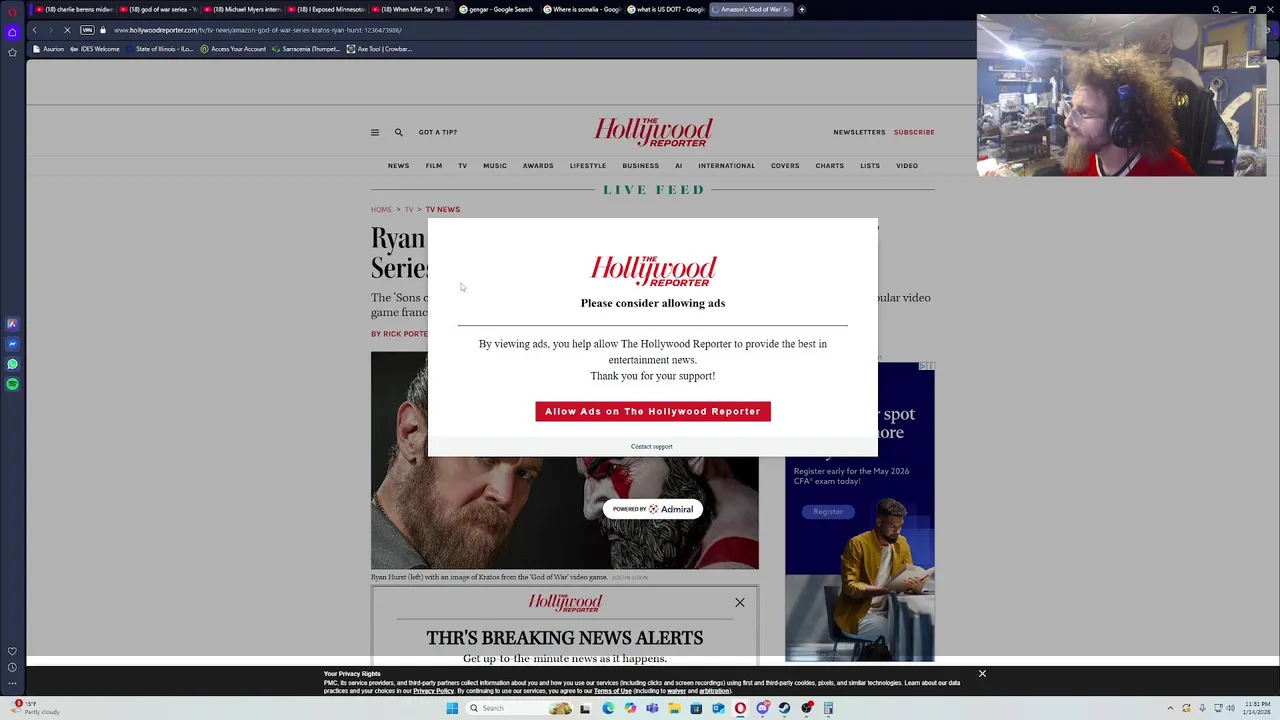Open Microsoft Teams from the taskbar
The height and width of the screenshot is (720, 1280).
652,708
